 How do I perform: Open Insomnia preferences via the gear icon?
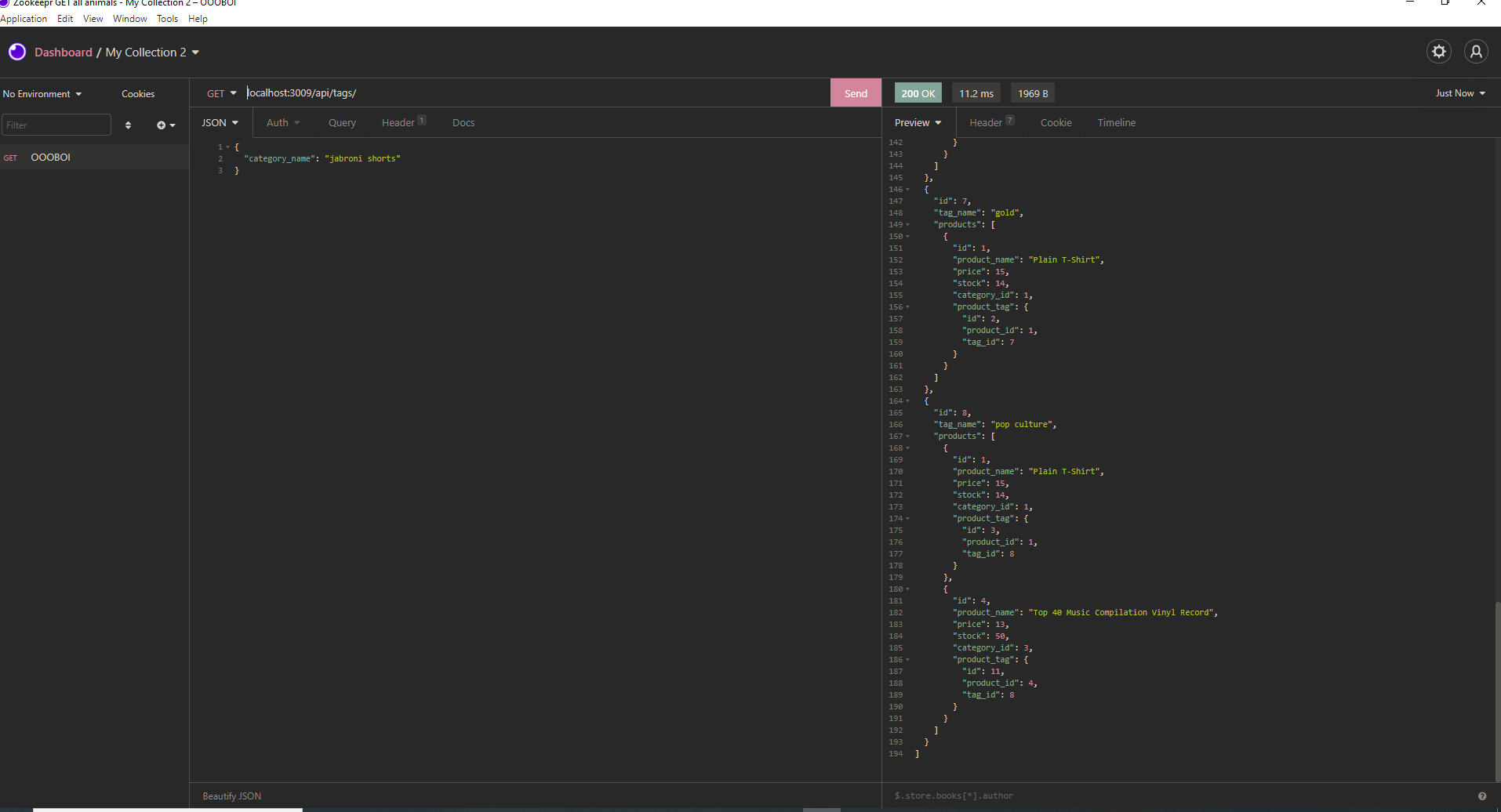[x=1439, y=52]
